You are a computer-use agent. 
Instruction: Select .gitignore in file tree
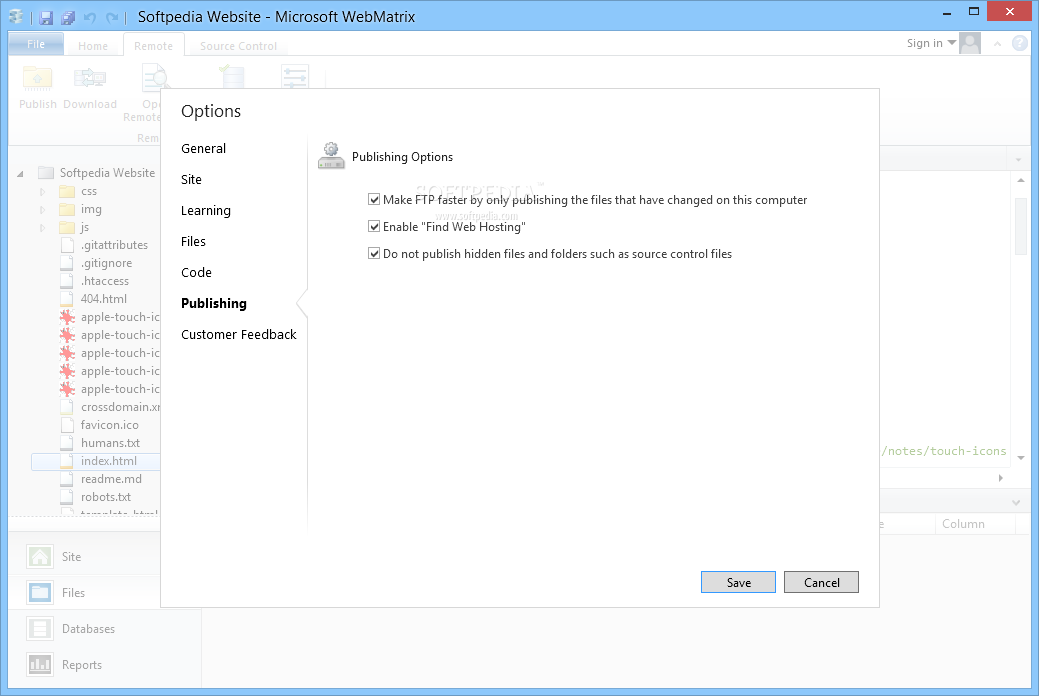click(106, 263)
